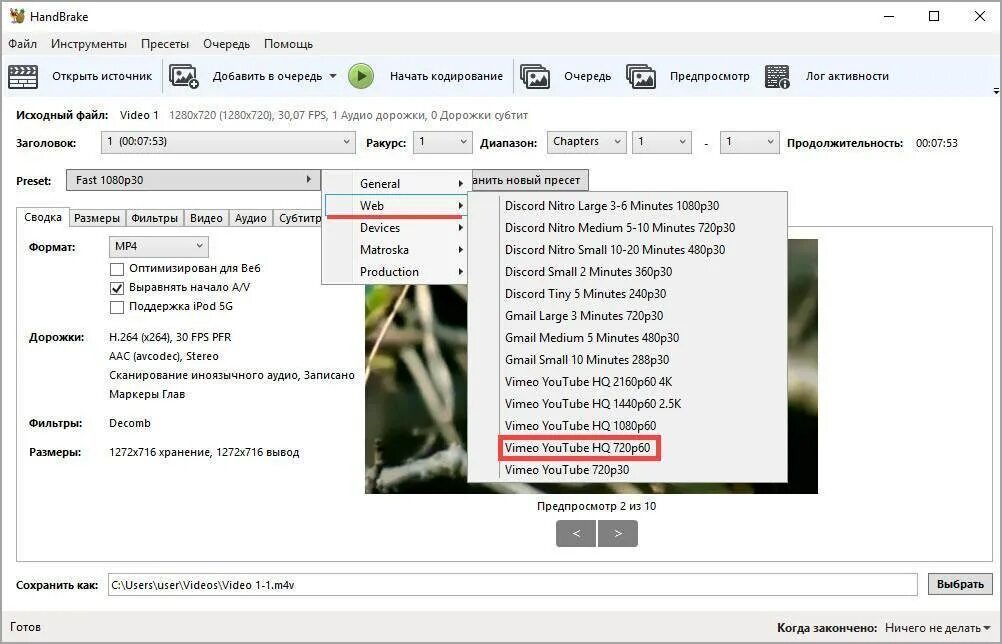Open the start chapter dropdown
Image resolution: width=1002 pixels, height=644 pixels.
point(661,142)
